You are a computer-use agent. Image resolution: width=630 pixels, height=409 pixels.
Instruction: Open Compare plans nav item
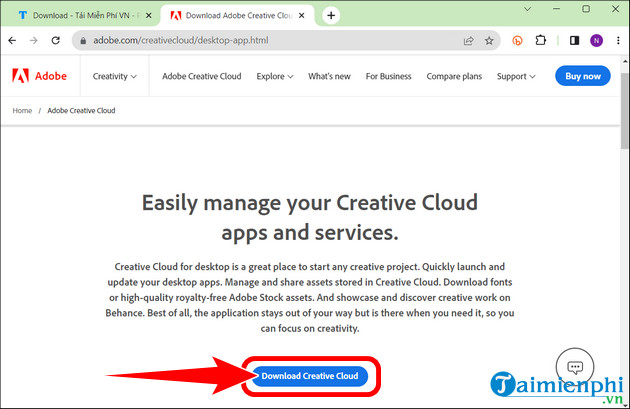tap(454, 76)
